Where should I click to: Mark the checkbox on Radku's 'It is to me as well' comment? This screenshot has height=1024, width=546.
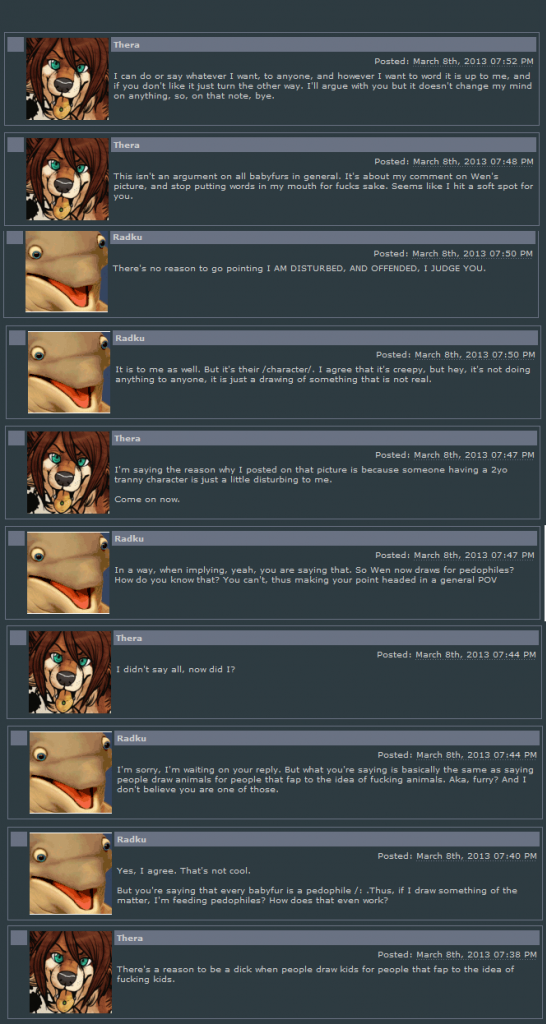(18, 338)
